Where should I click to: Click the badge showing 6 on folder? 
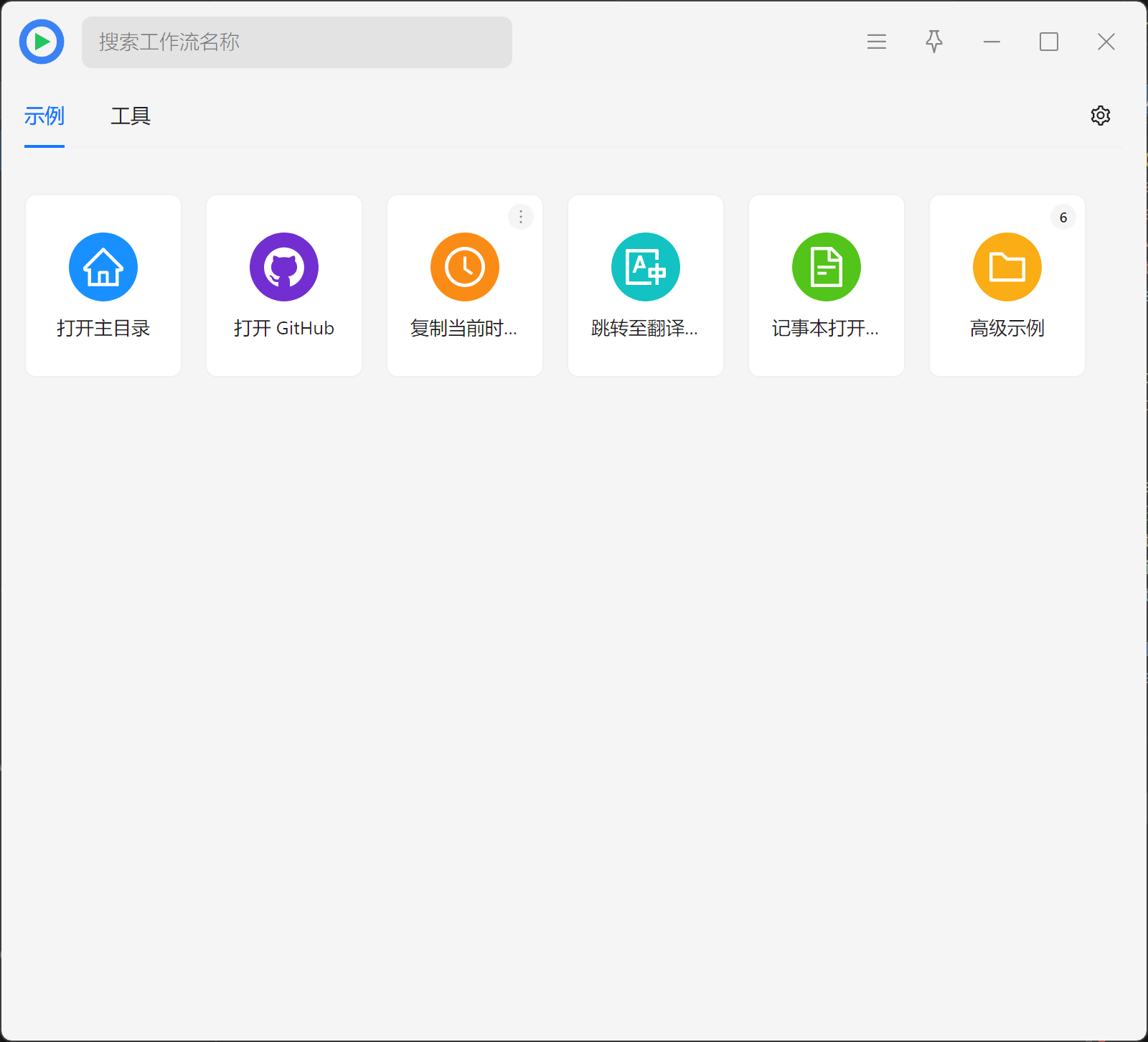(1063, 217)
